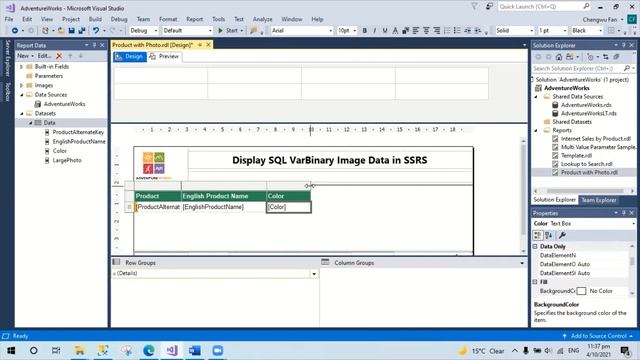Click the Edit button in Report Data
The height and width of the screenshot is (360, 640).
tap(44, 56)
